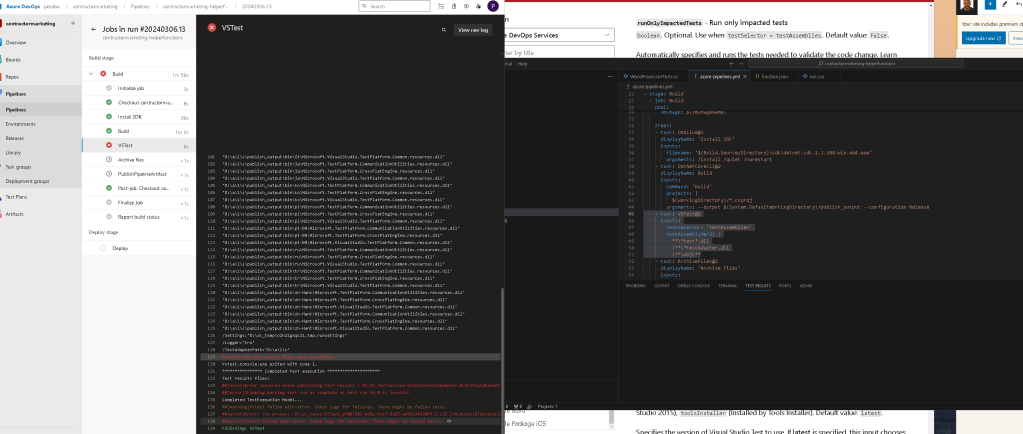Click the Pipelines breadcrumb link
Screen dimensions: 1023x434
click(142, 6)
